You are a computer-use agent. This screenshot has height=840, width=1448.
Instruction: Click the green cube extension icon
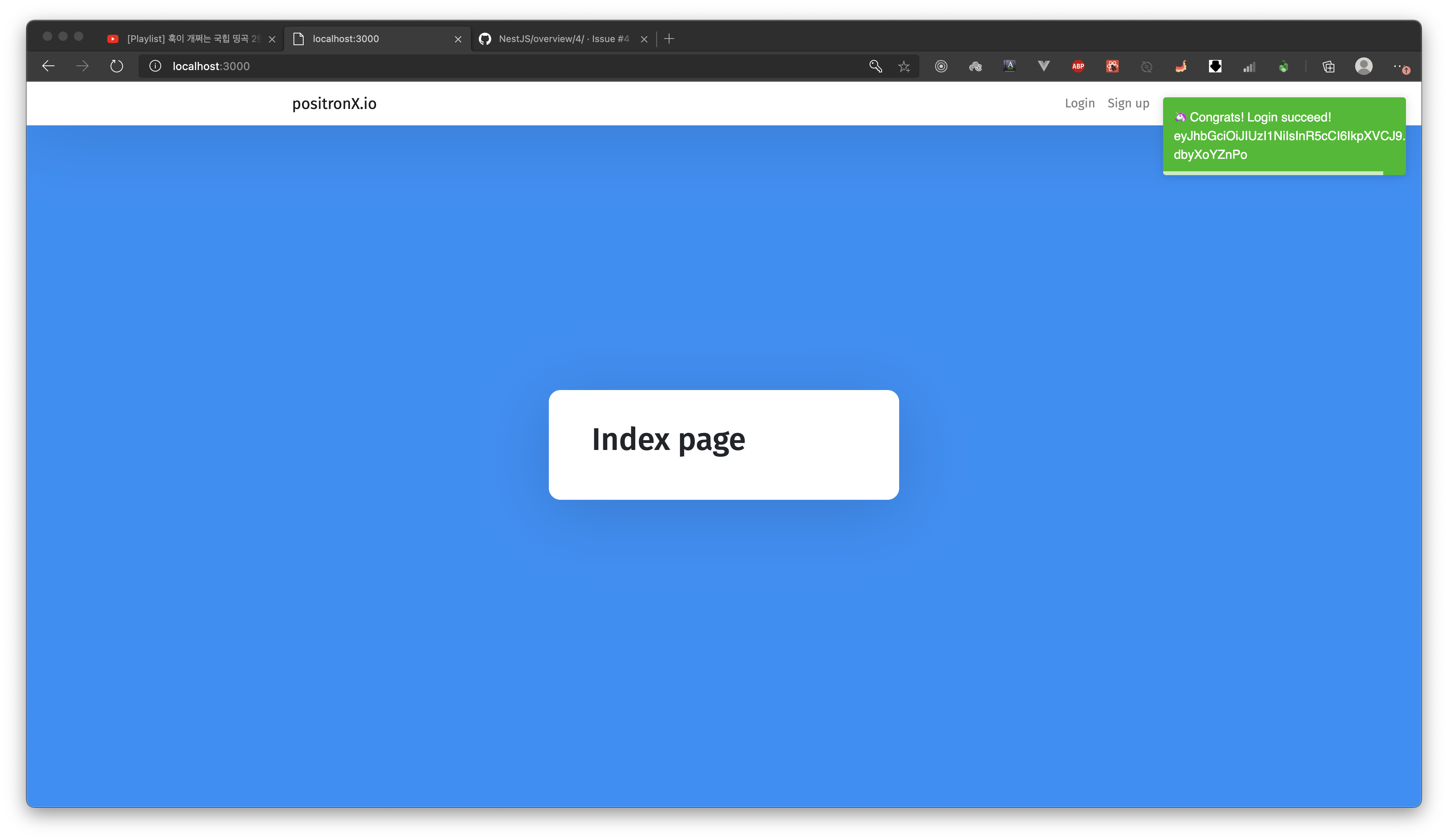pos(1284,66)
